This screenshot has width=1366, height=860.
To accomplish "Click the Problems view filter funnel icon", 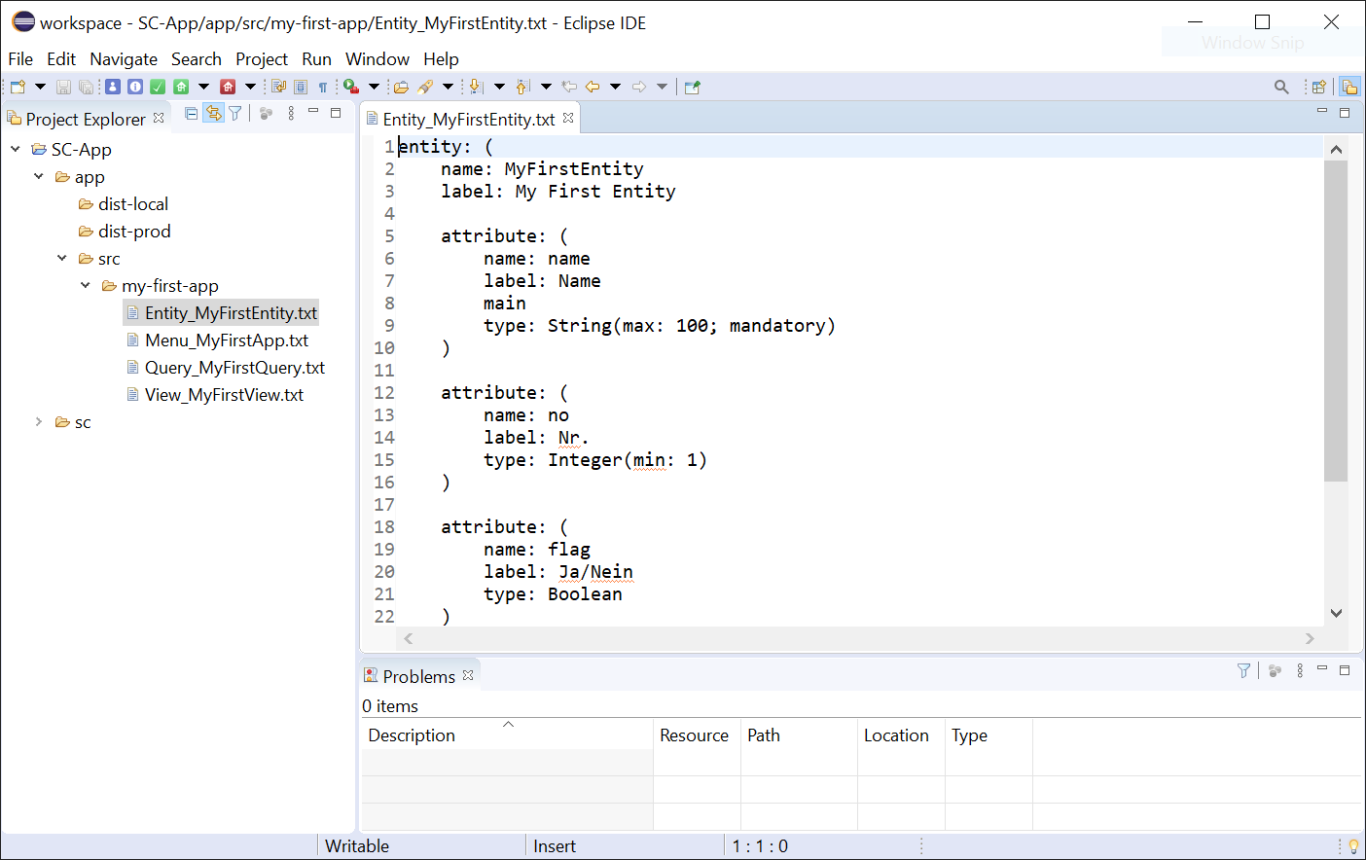I will point(1244,671).
